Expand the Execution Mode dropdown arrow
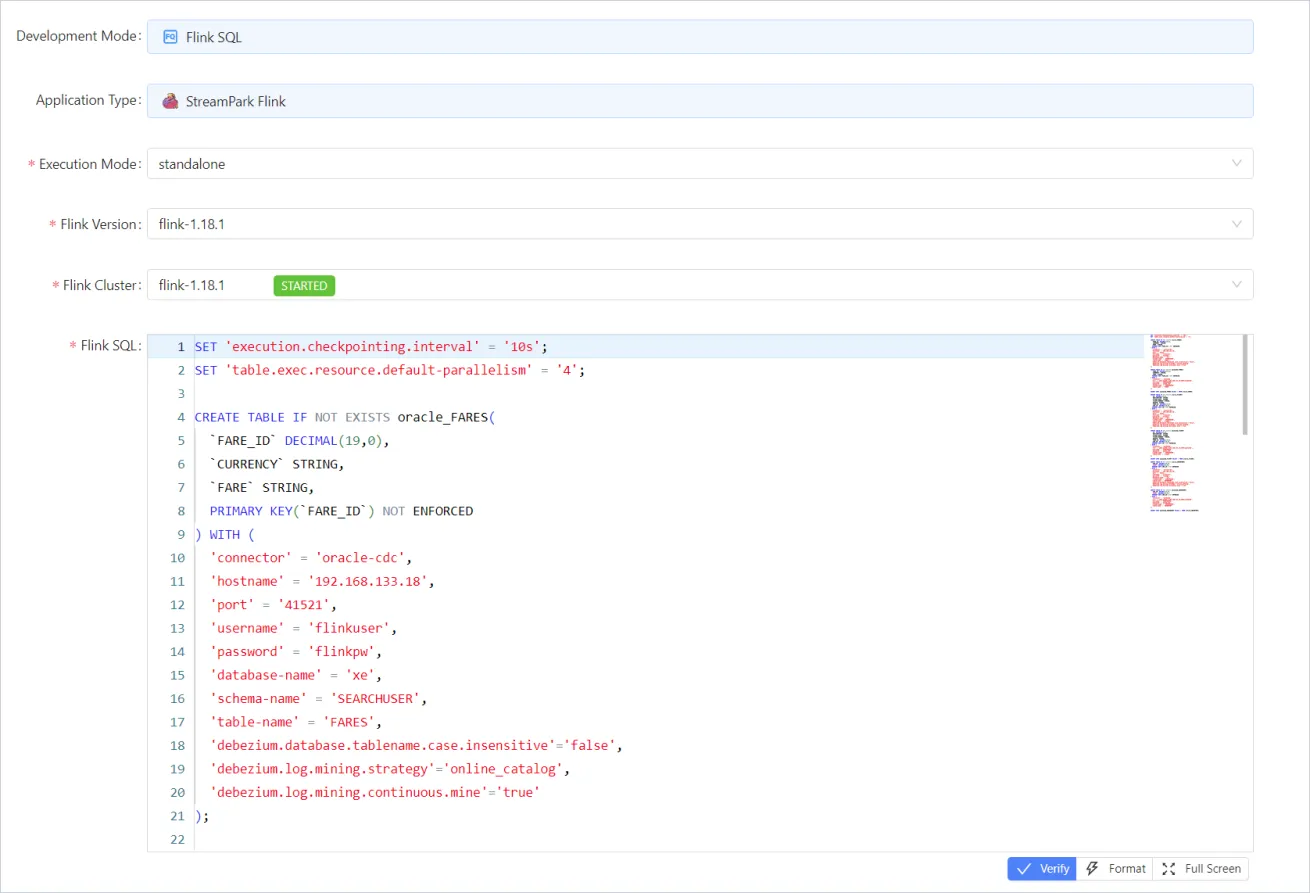 point(1237,163)
